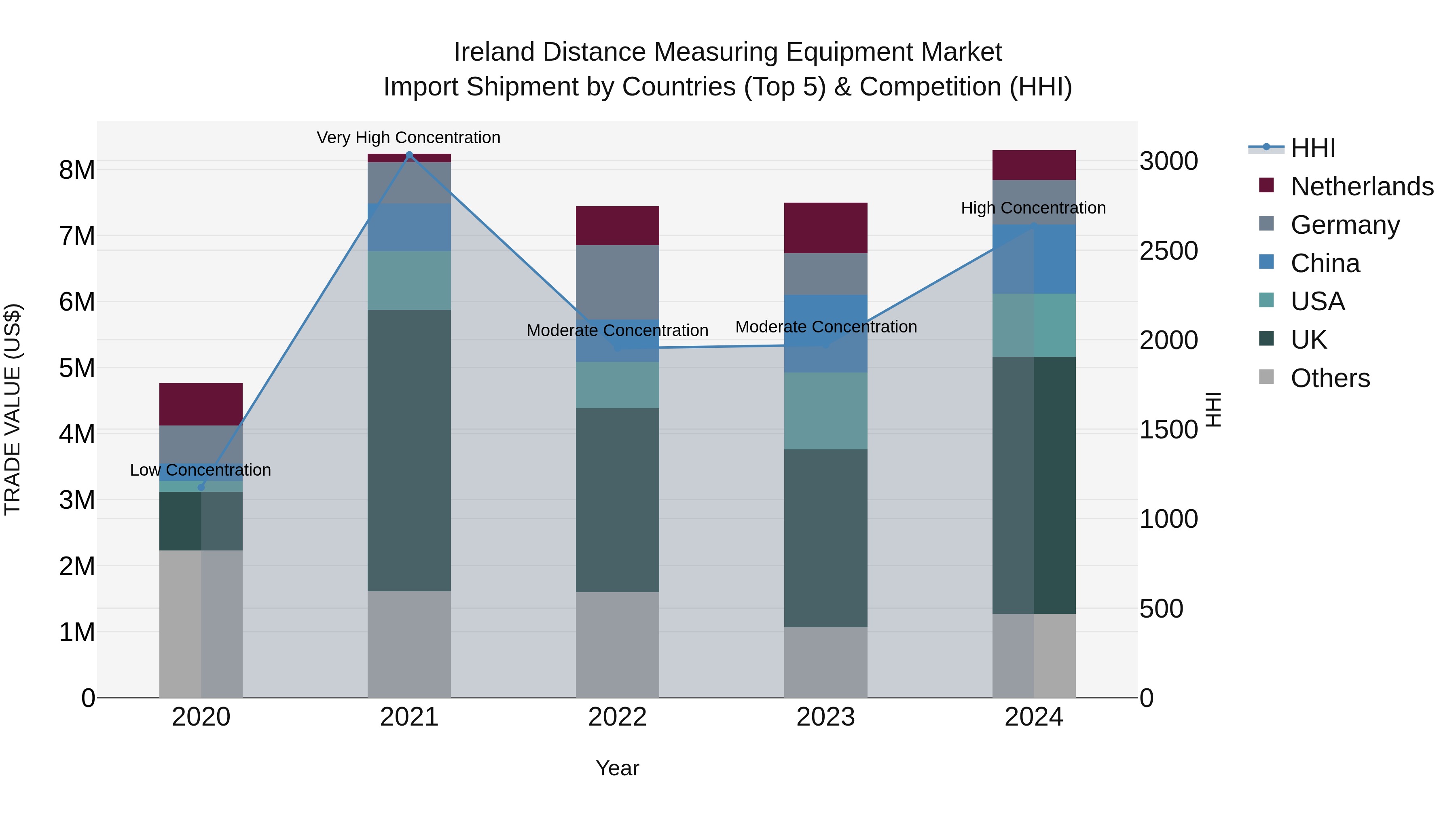Click the 2022 Others bar segment
The image size is (1456, 819).
click(x=618, y=645)
